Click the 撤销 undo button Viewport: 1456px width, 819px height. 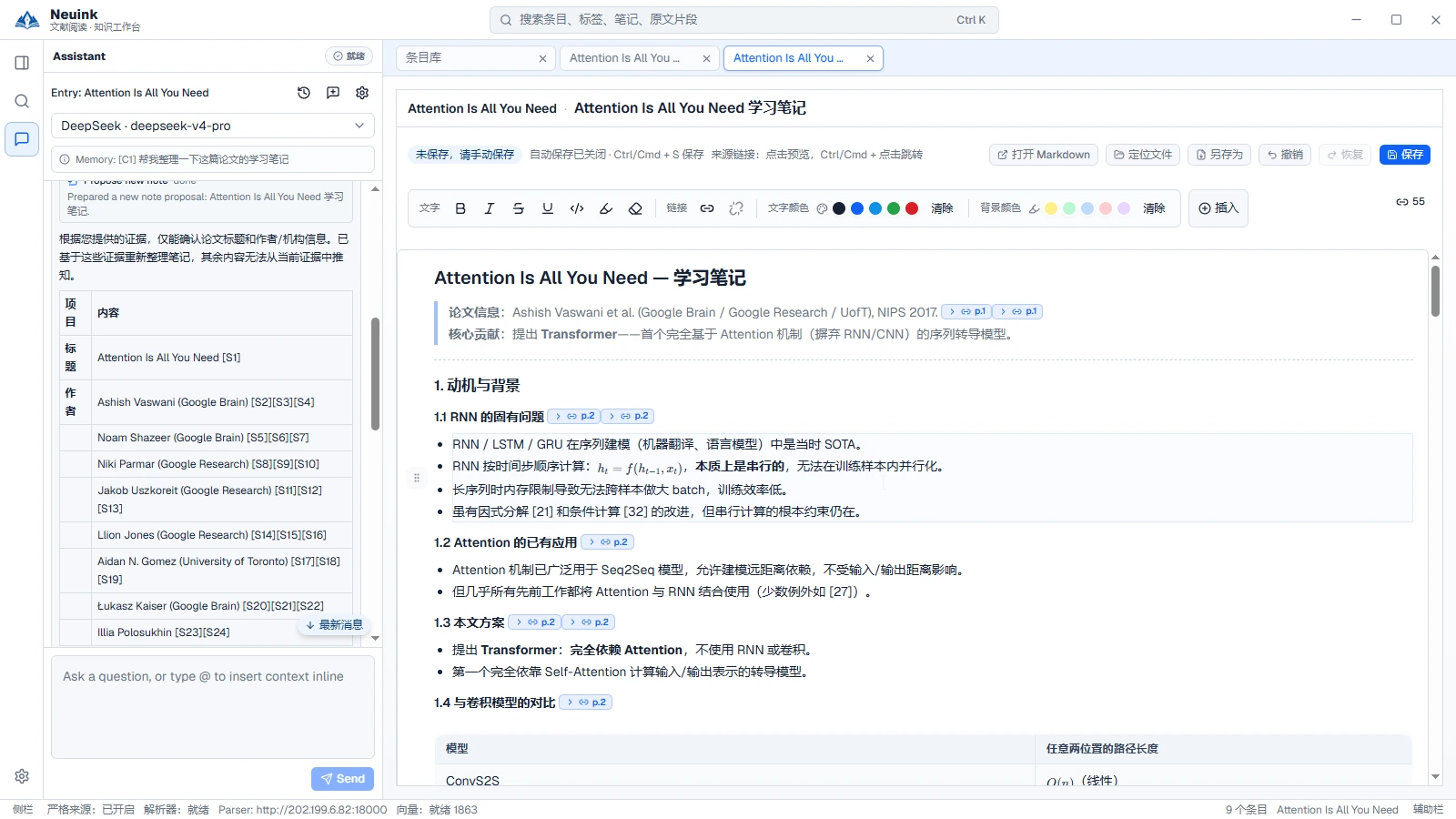[x=1285, y=155]
